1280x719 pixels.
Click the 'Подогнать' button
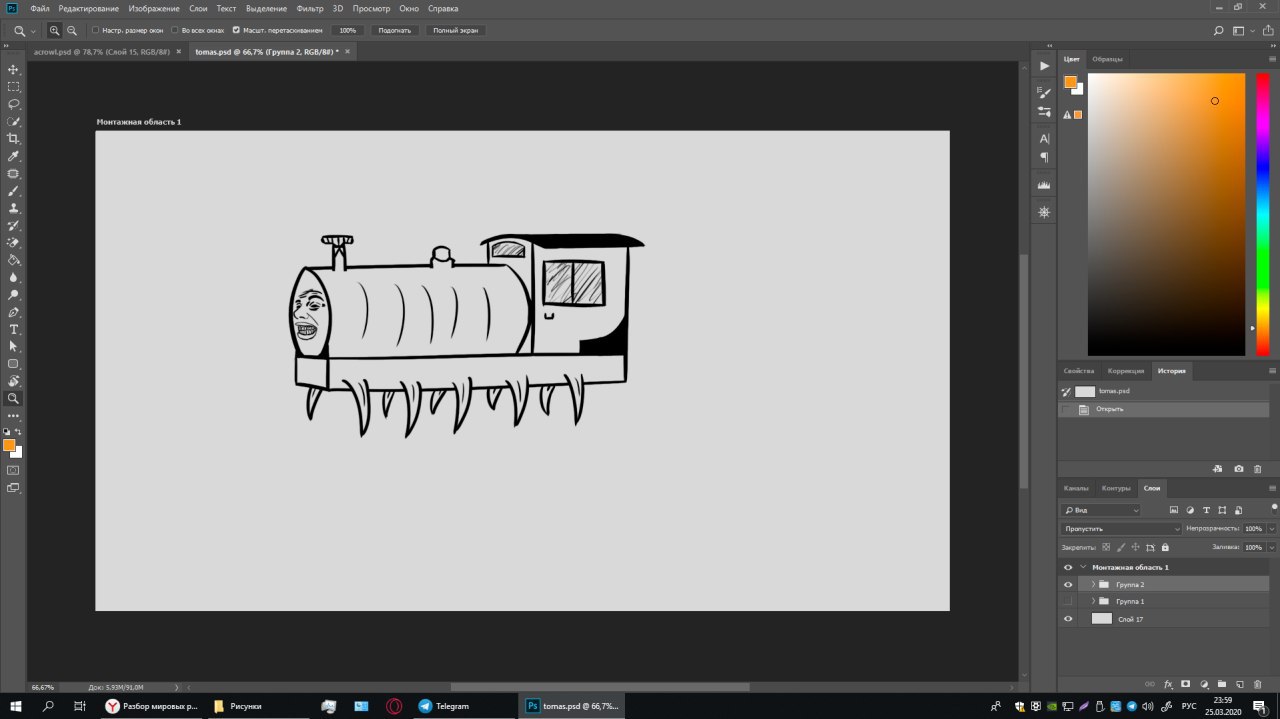point(395,31)
